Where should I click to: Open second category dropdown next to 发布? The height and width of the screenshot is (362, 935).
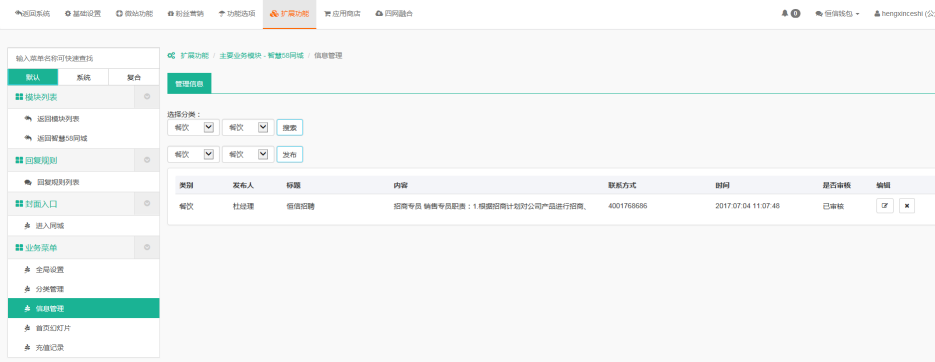pos(247,154)
